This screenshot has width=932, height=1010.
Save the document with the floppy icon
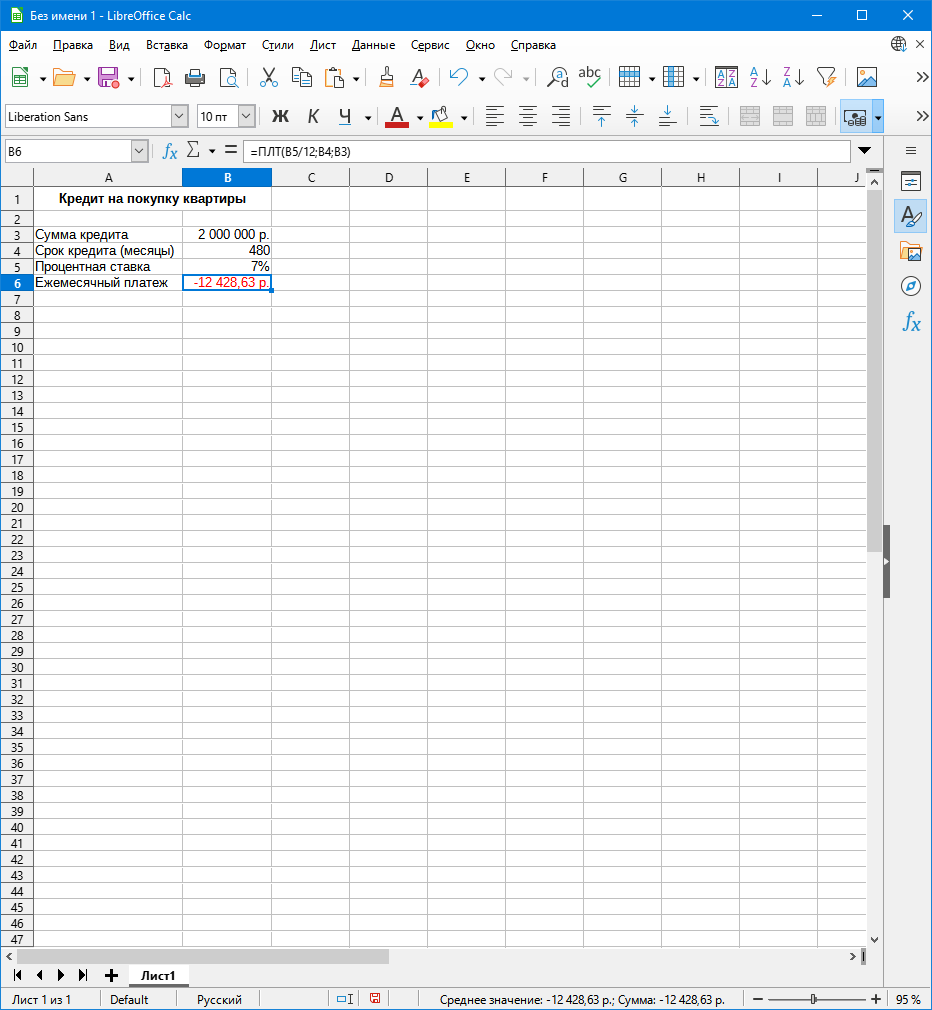click(x=108, y=78)
